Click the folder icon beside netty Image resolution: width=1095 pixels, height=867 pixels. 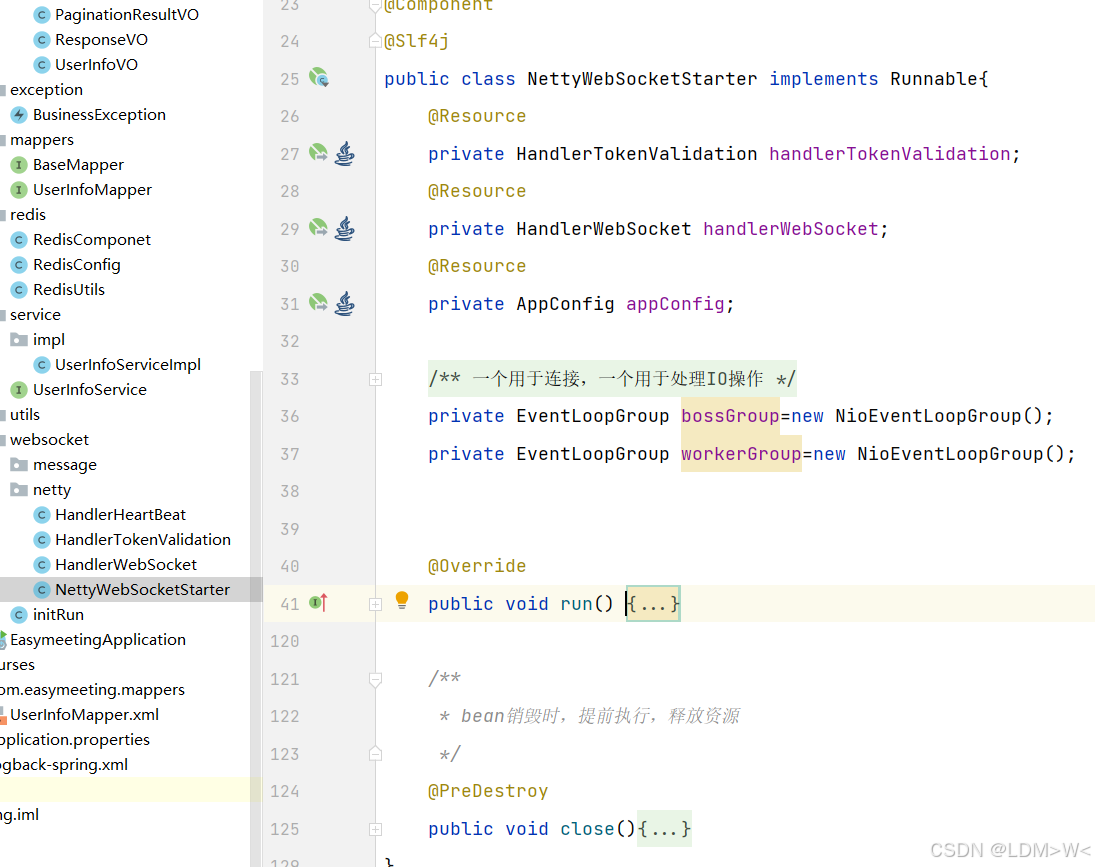(19, 489)
